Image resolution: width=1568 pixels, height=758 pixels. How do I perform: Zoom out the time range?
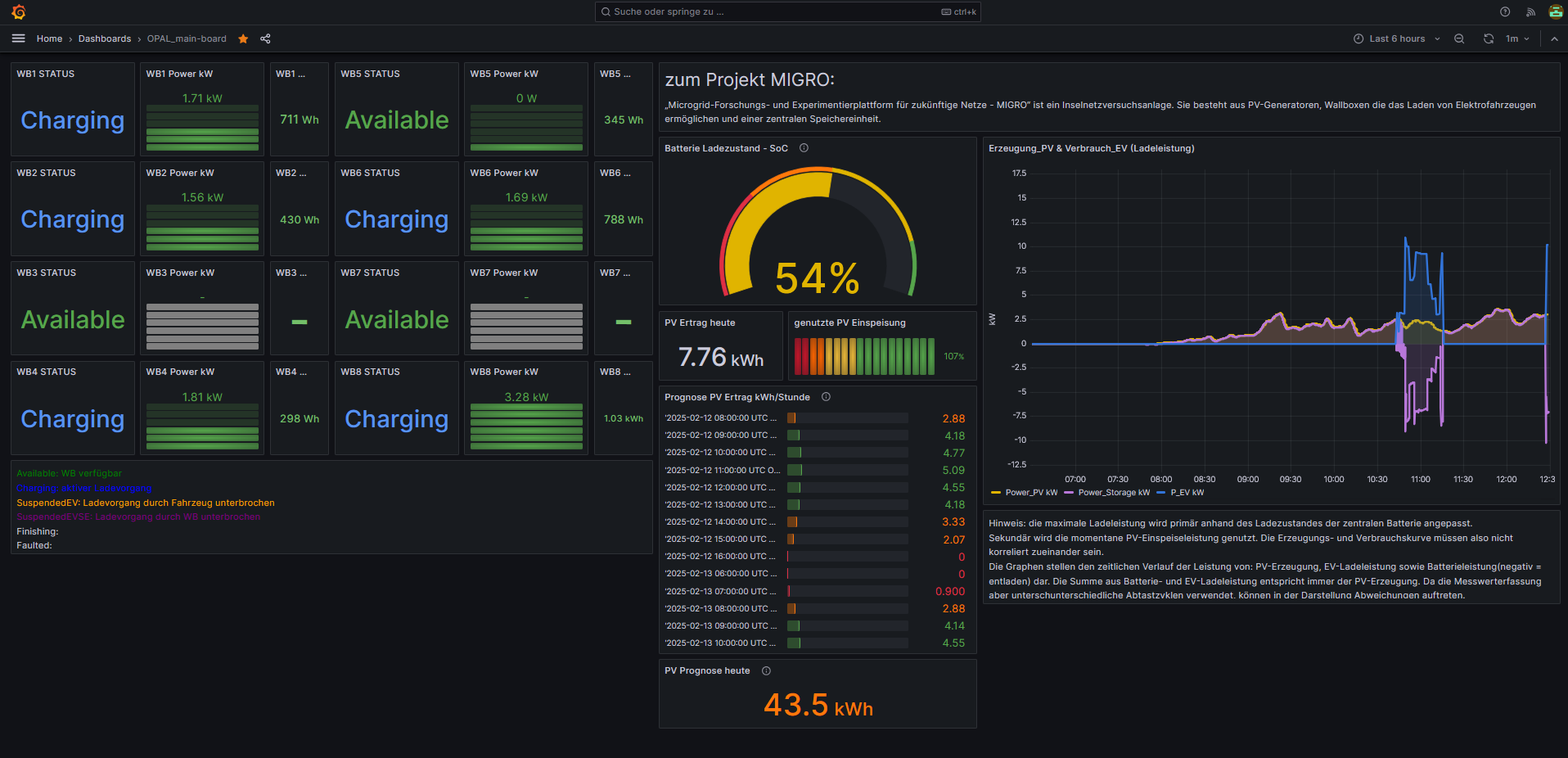point(1459,38)
